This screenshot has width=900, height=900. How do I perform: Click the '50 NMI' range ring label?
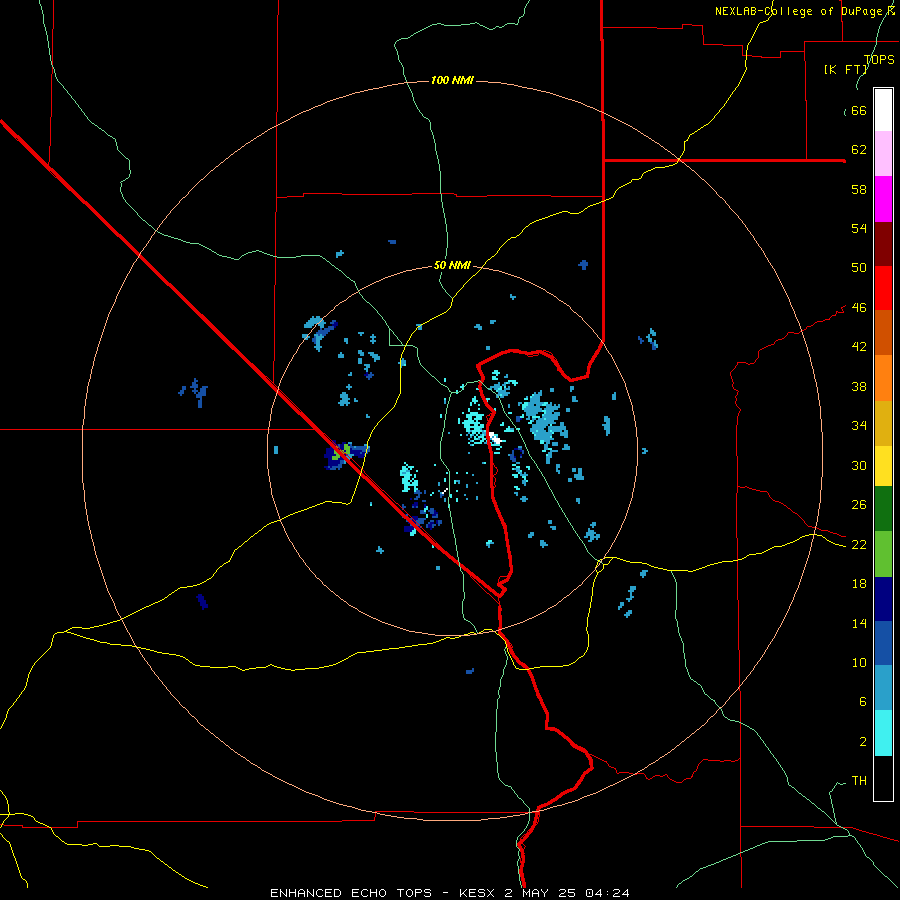pos(452,265)
